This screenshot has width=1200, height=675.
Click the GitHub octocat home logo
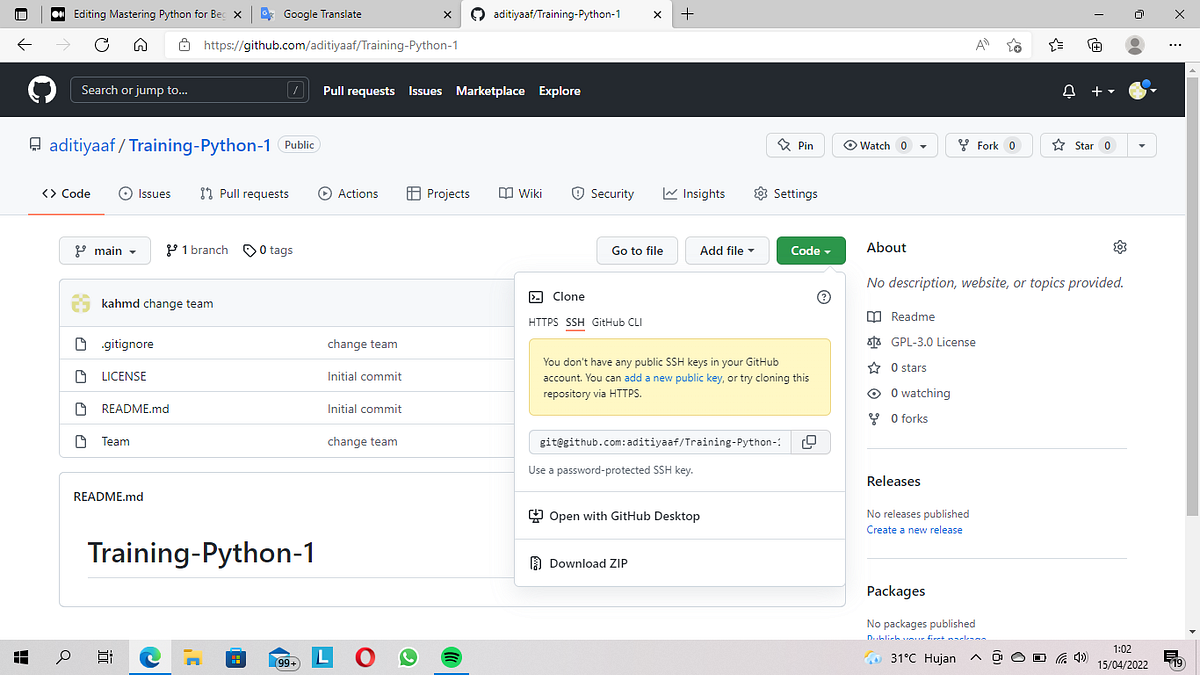(x=41, y=89)
